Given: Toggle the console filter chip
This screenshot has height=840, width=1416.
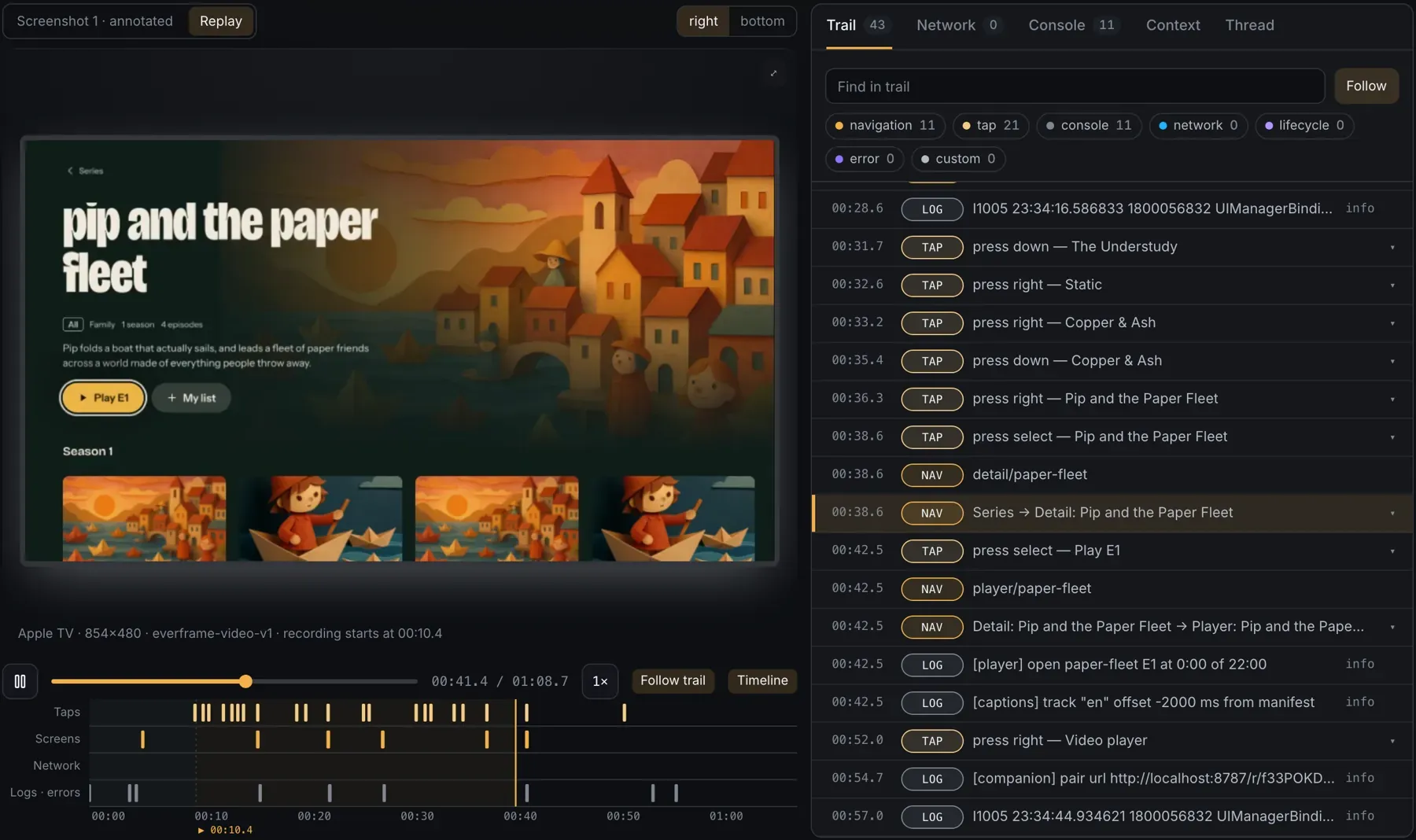Looking at the screenshot, I should (1089, 125).
